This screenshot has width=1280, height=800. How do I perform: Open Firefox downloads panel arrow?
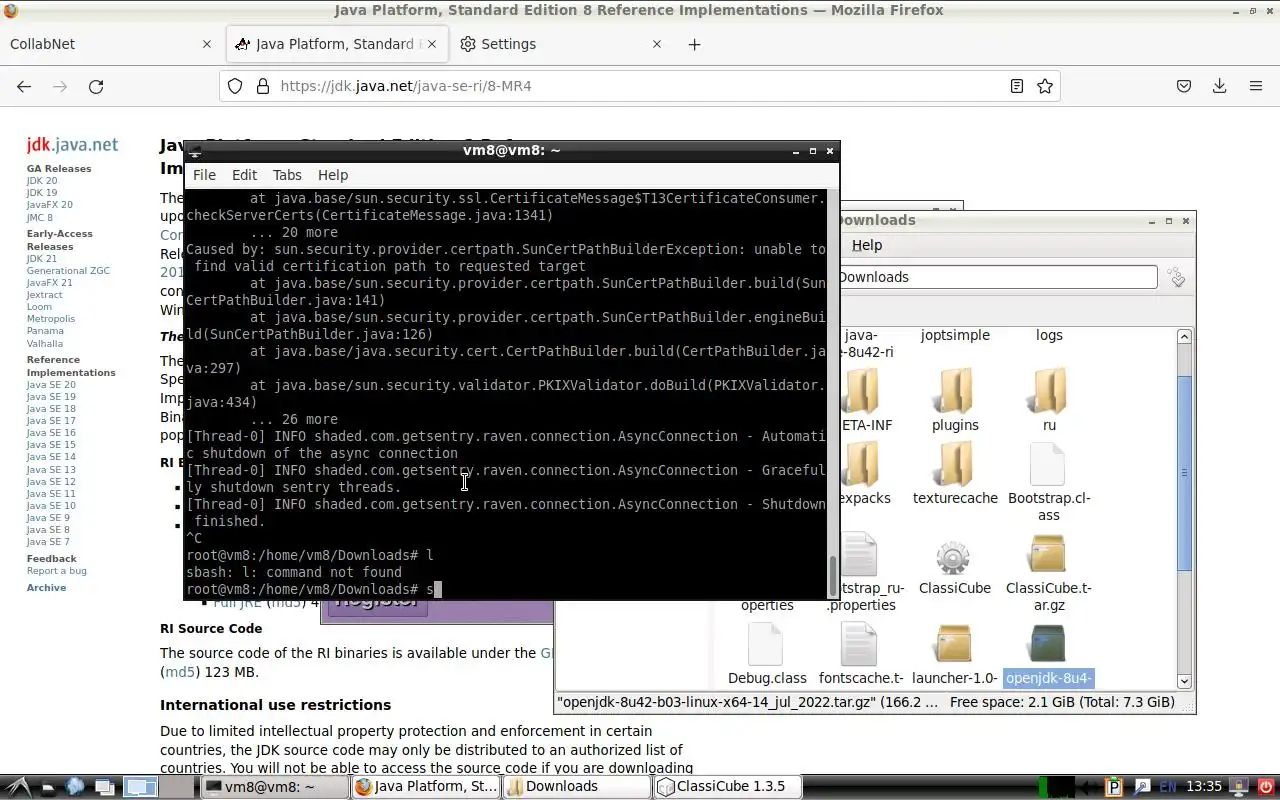point(1220,86)
